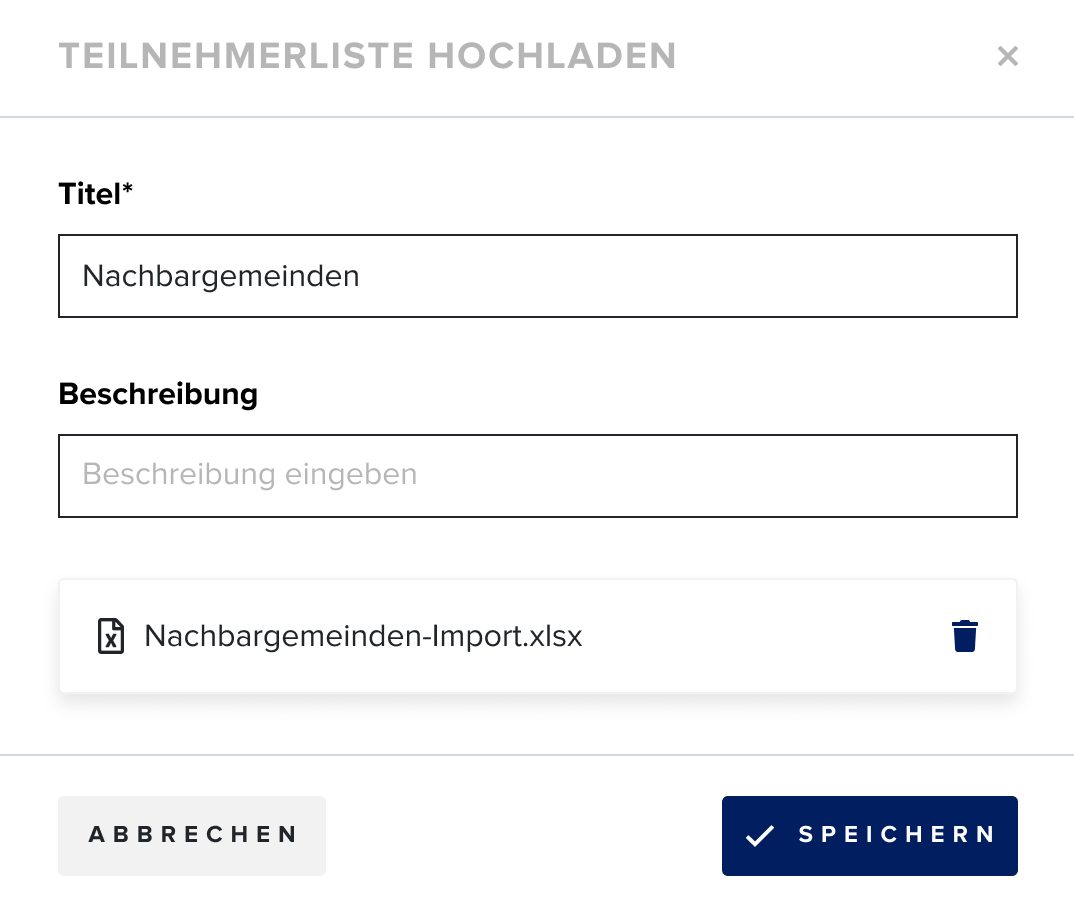Dismiss the Teilnehmerliste hochladen dialog
1074x912 pixels.
[x=1008, y=56]
